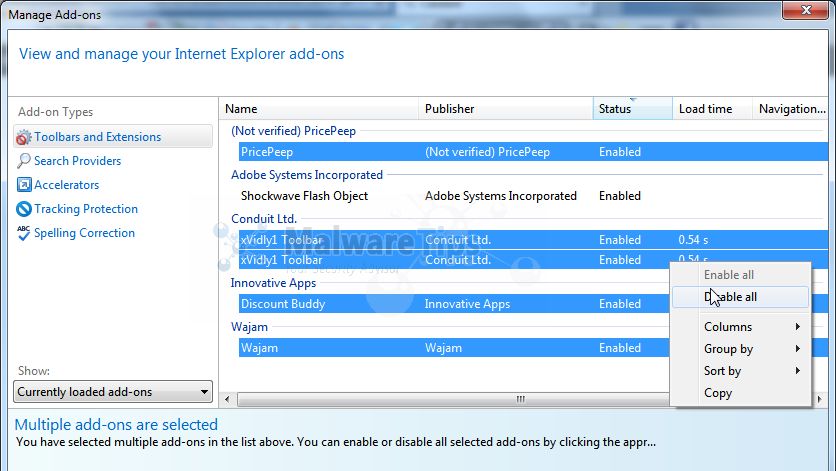The height and width of the screenshot is (471, 836).
Task: Click the Status column header
Action: point(630,109)
